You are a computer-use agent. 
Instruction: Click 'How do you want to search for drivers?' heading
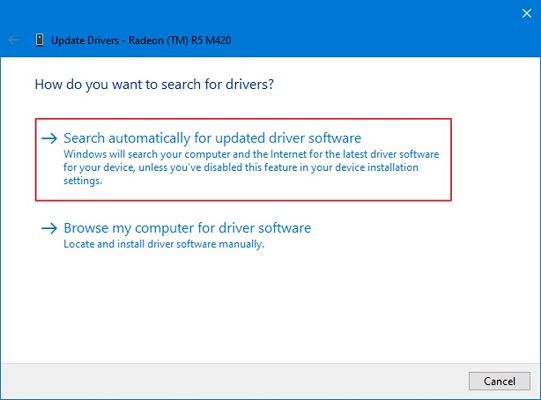[154, 85]
